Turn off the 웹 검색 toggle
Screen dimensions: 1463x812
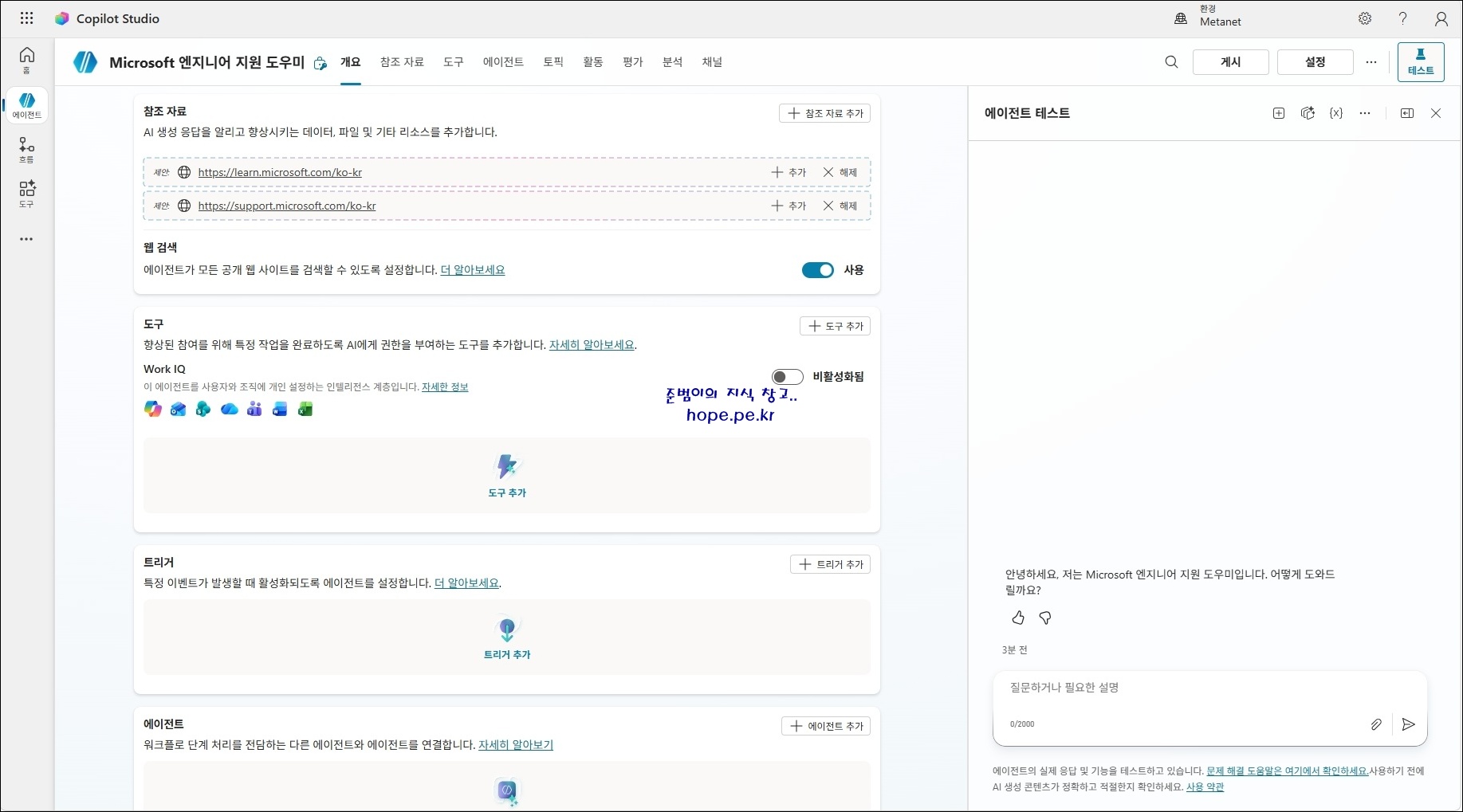pos(818,270)
